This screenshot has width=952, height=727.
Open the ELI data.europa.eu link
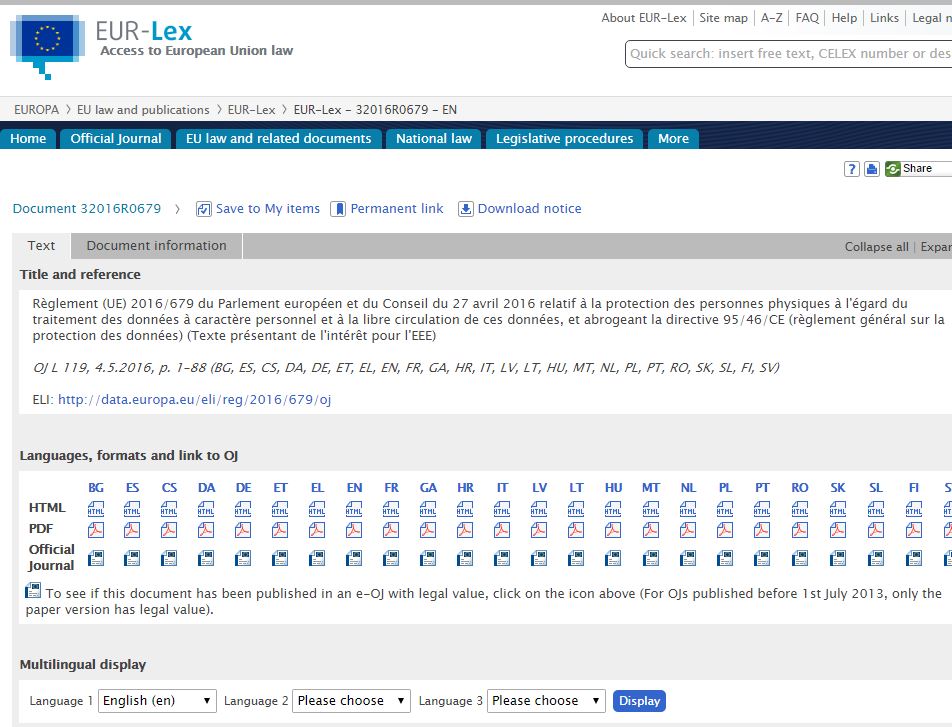coord(194,400)
